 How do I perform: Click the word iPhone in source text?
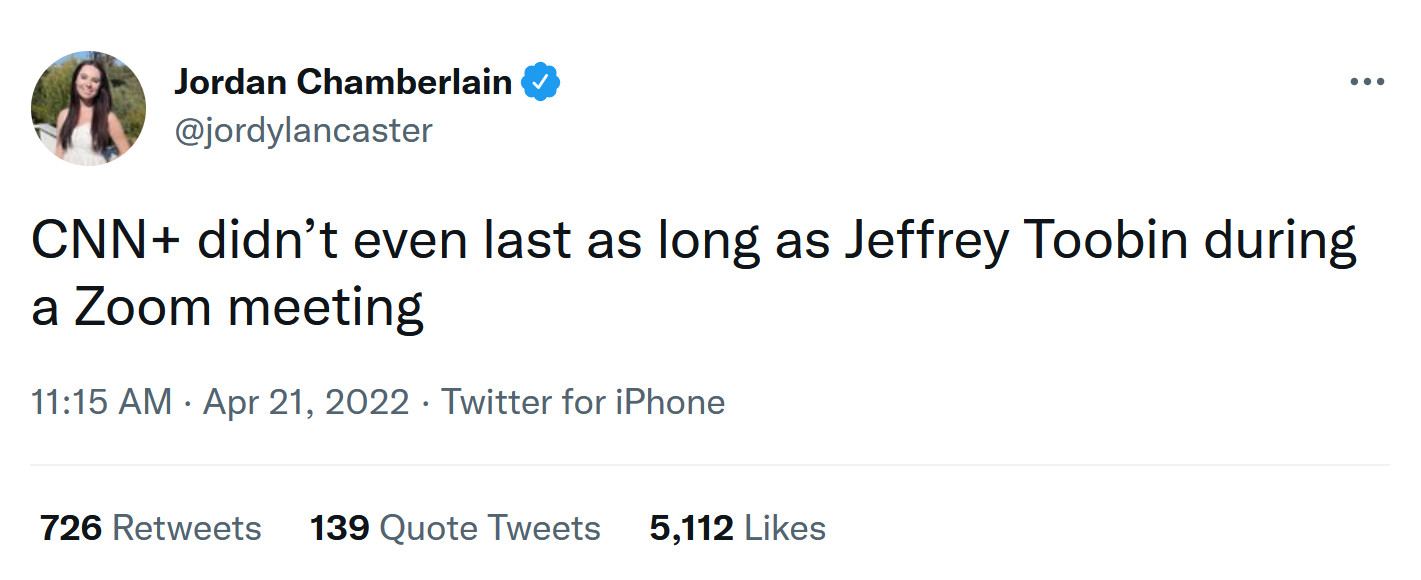click(671, 402)
